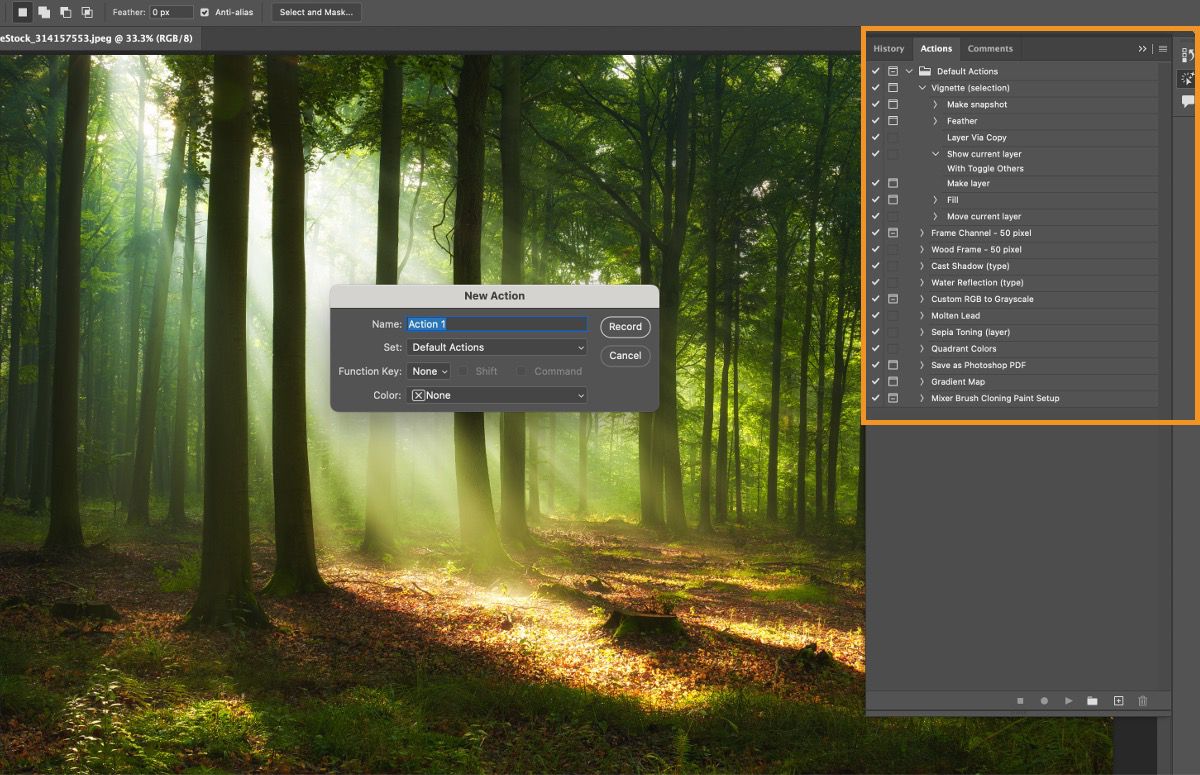1200x775 pixels.
Task: Open the Color selector showing None
Action: (x=497, y=395)
